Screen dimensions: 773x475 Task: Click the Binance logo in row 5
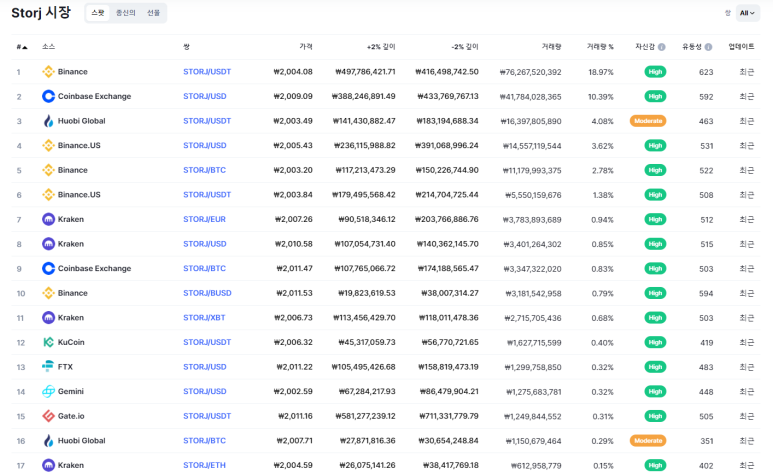click(x=48, y=170)
